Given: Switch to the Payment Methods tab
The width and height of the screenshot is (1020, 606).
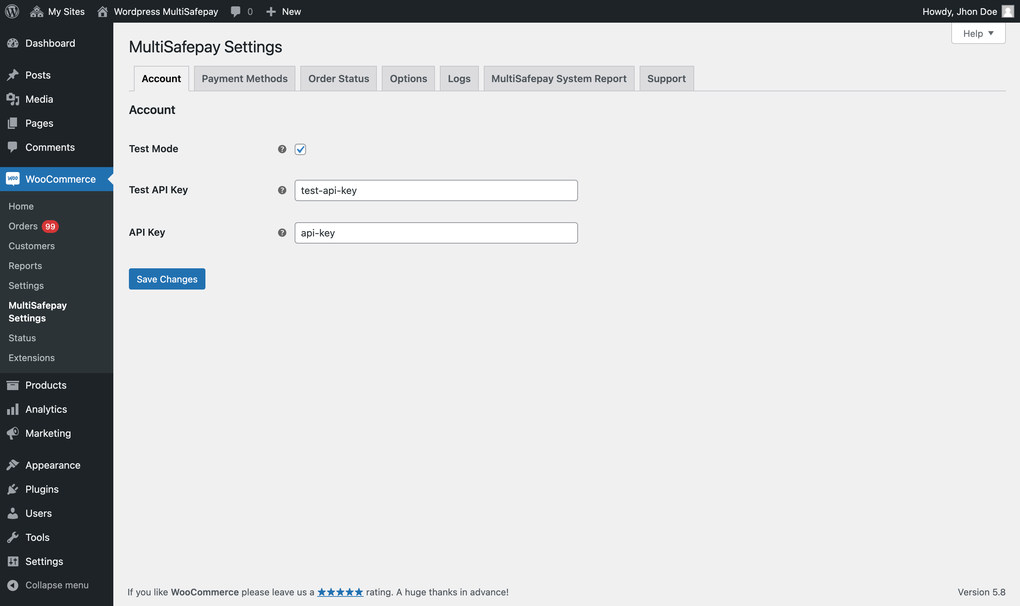Looking at the screenshot, I should [x=244, y=77].
